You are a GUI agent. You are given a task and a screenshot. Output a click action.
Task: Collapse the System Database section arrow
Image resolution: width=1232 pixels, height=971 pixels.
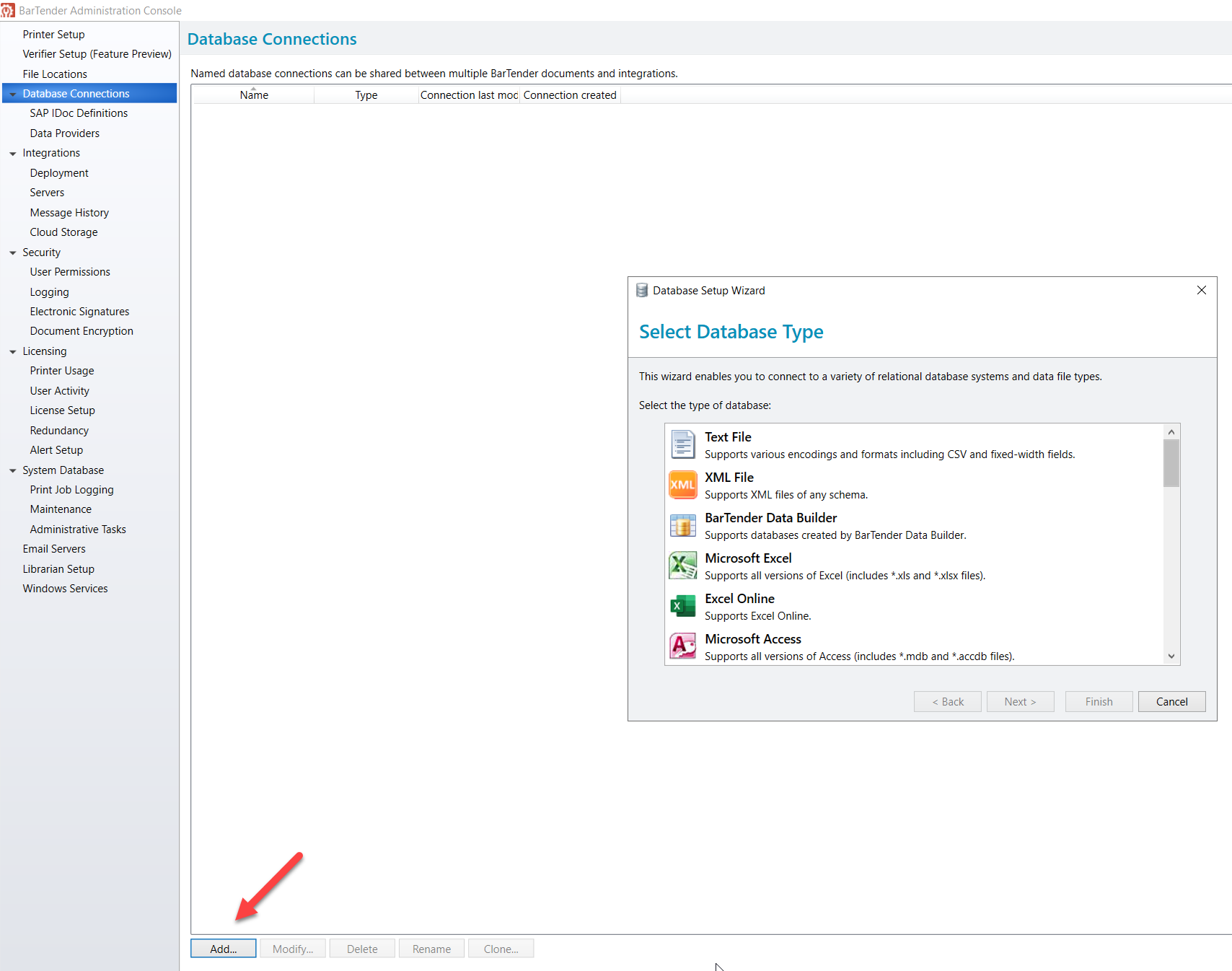pyautogui.click(x=12, y=471)
